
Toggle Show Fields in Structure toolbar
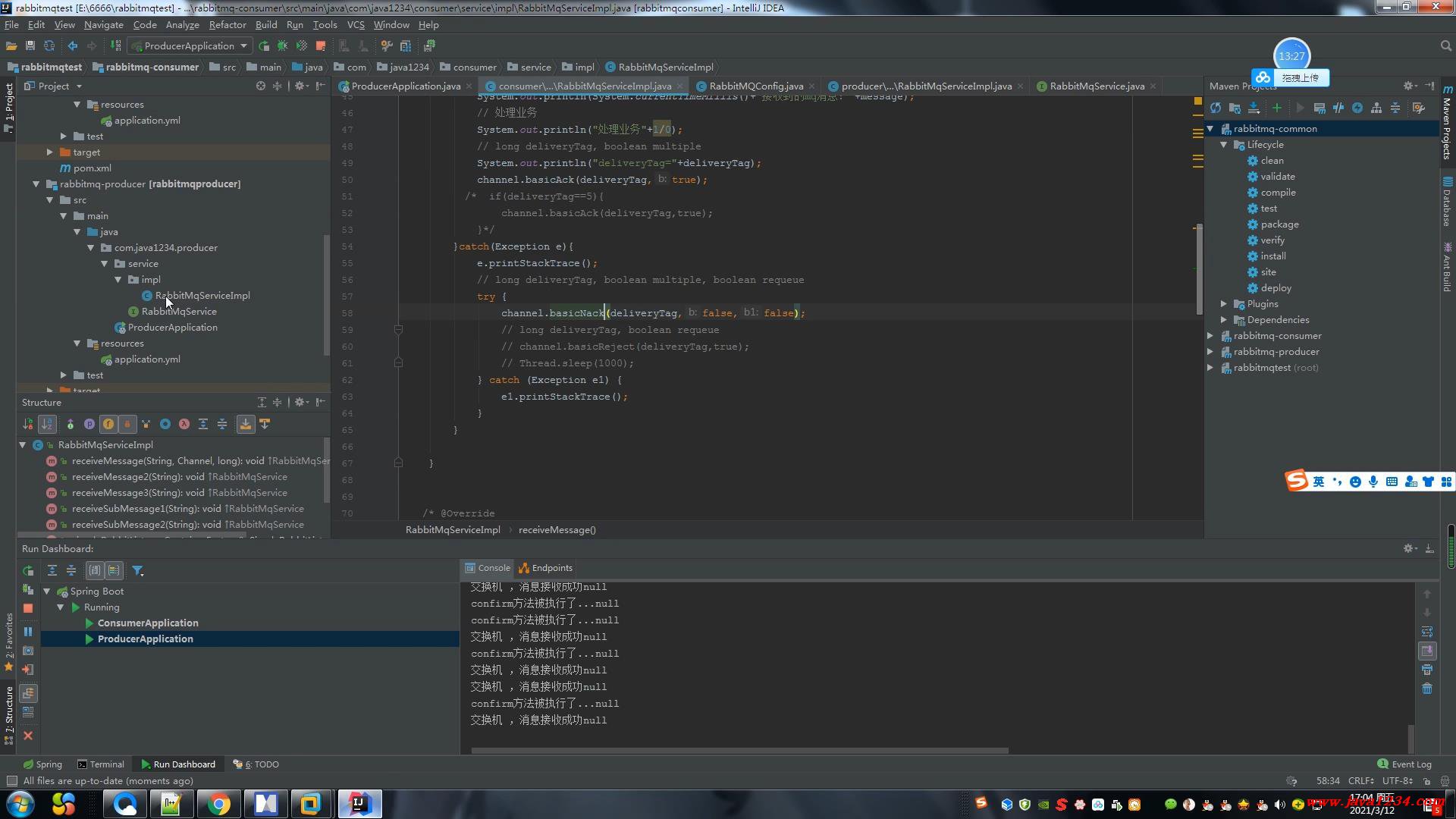coord(108,424)
